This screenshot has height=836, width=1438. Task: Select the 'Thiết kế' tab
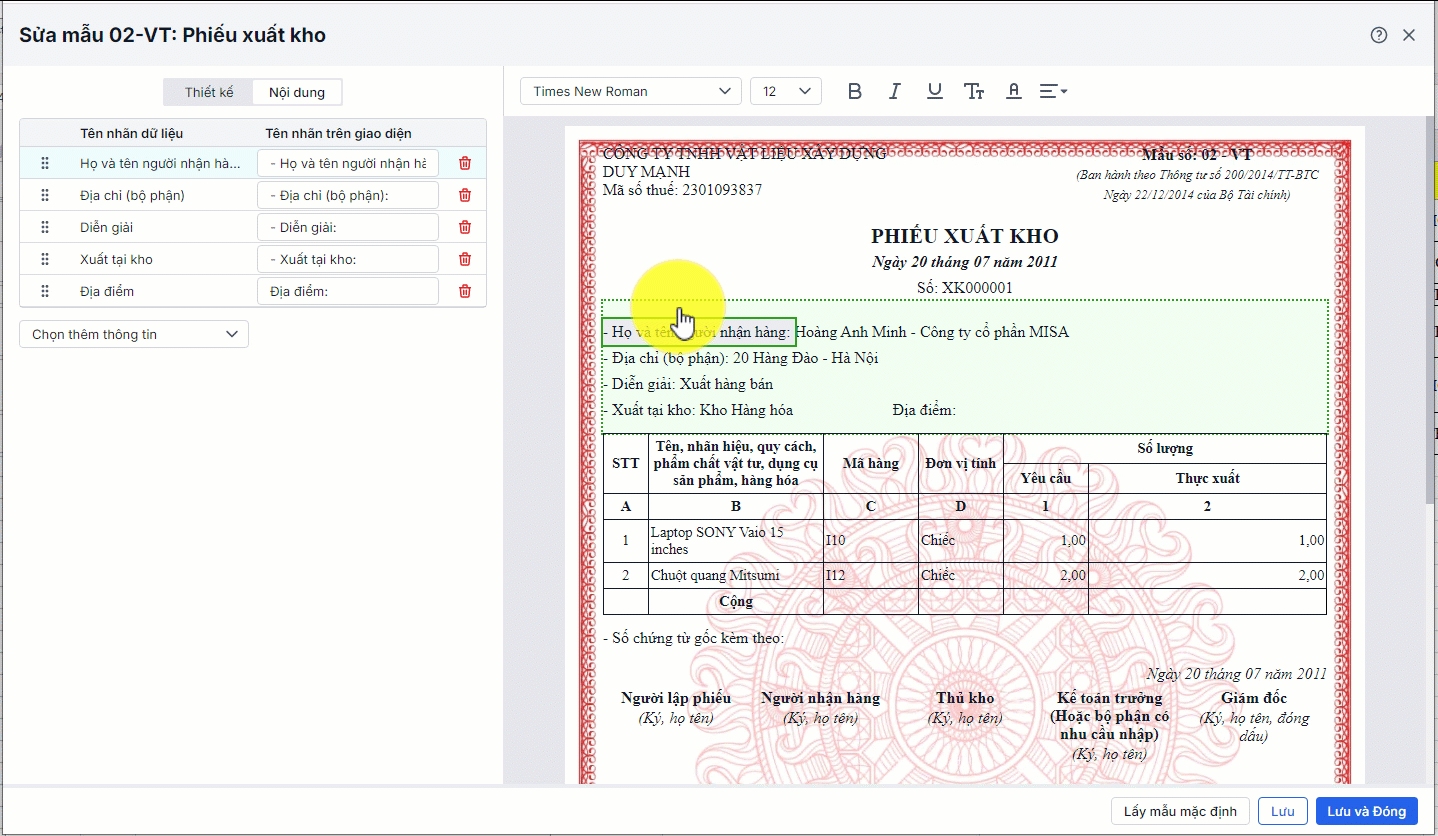[209, 92]
